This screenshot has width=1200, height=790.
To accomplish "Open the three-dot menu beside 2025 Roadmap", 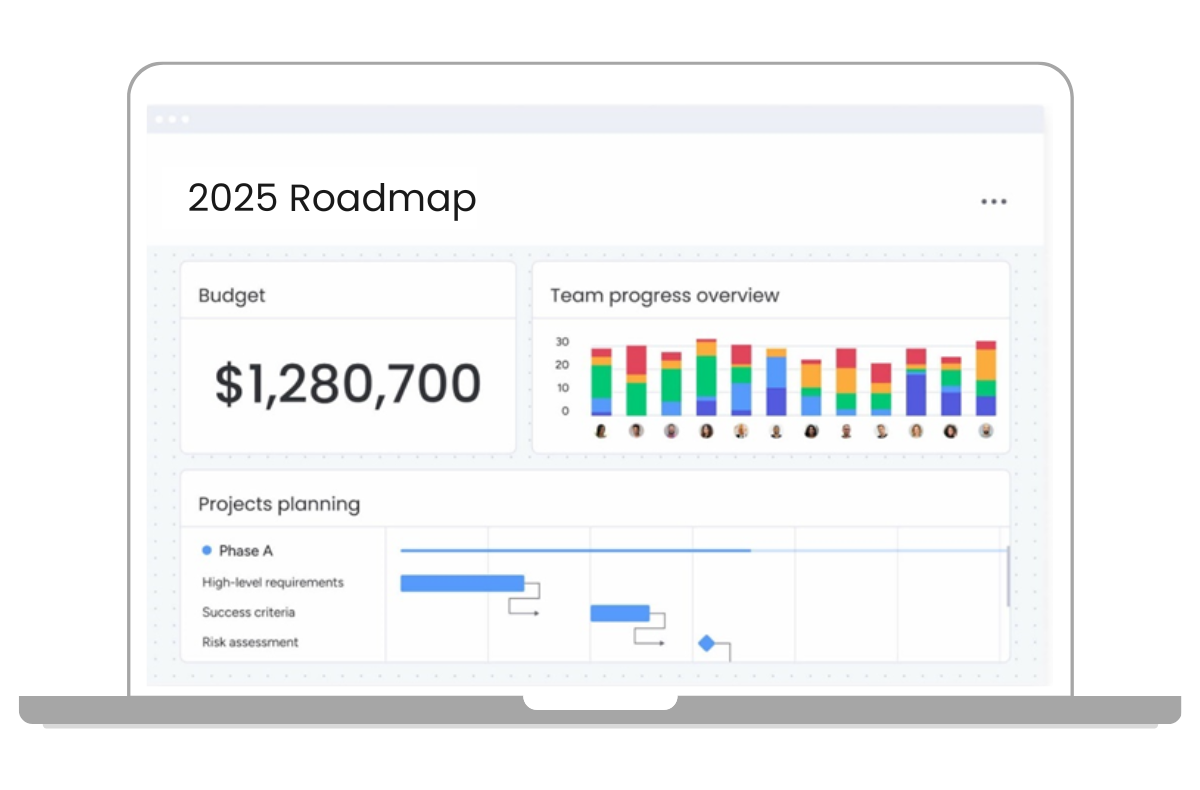I will 993,202.
